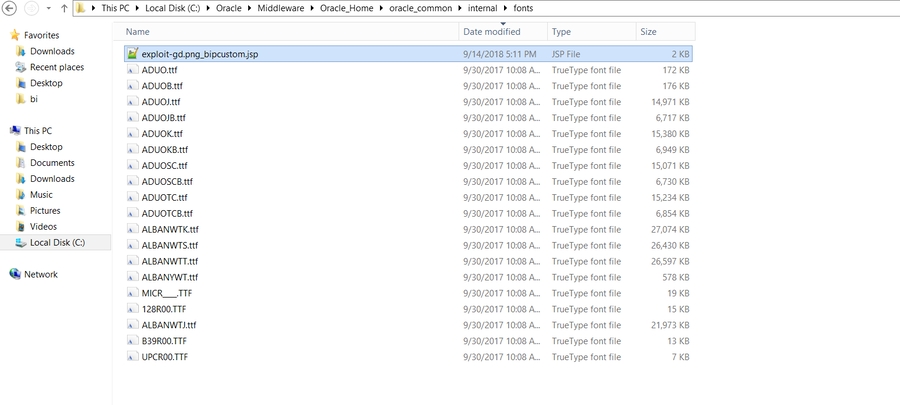Click the font icon beside ALBANYWT.ttf
900x405 pixels.
[x=133, y=277]
